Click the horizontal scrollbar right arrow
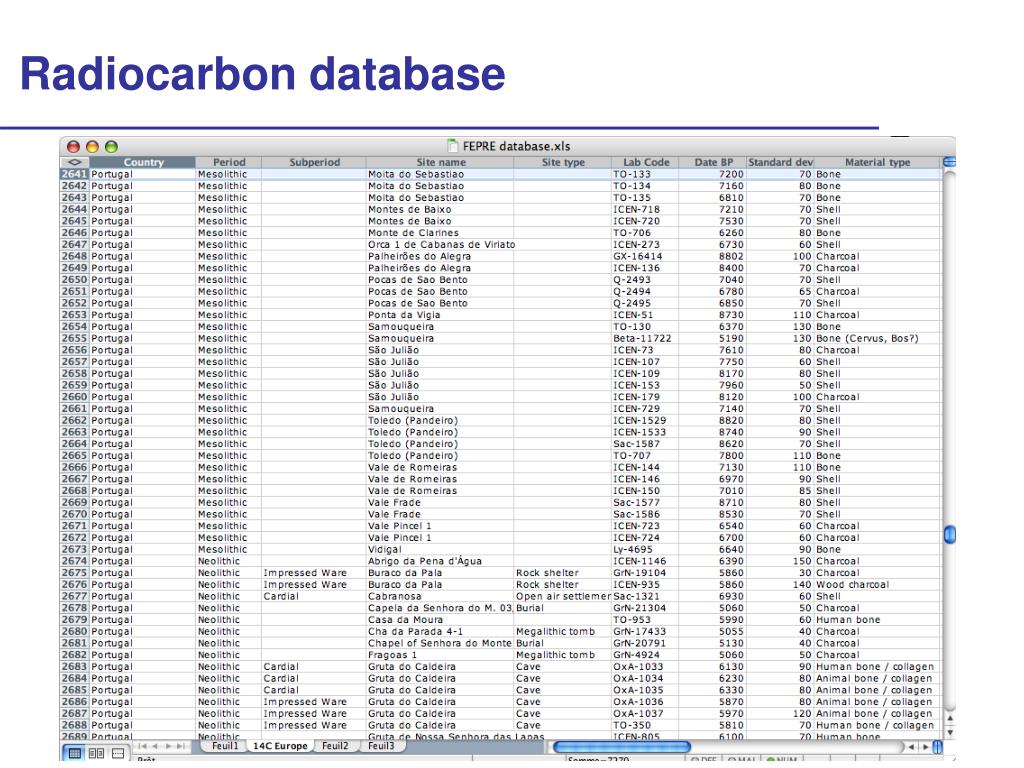The width and height of the screenshot is (1024, 768). coord(925,747)
